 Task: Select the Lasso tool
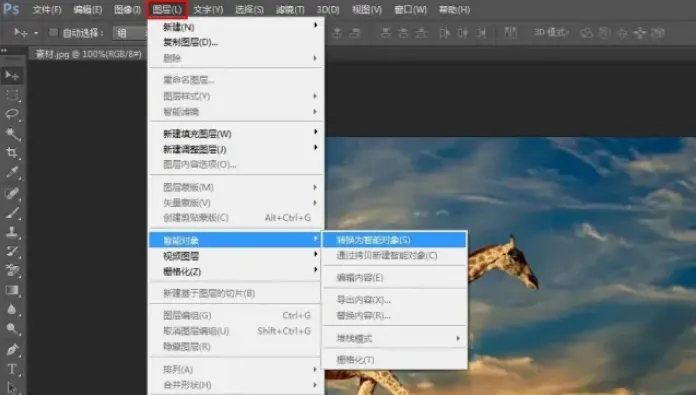click(x=12, y=114)
